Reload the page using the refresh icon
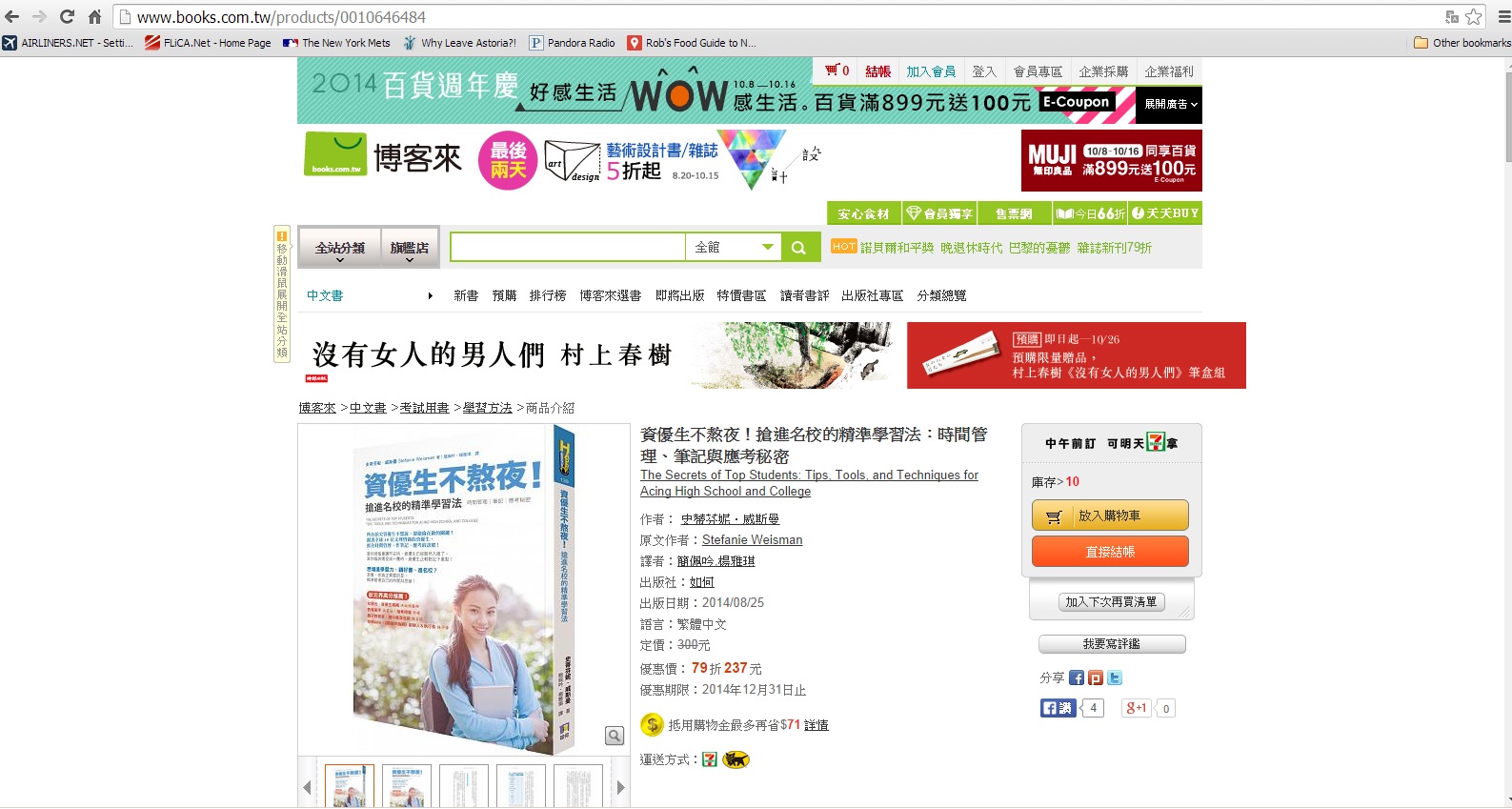1512x809 pixels. pos(67,17)
